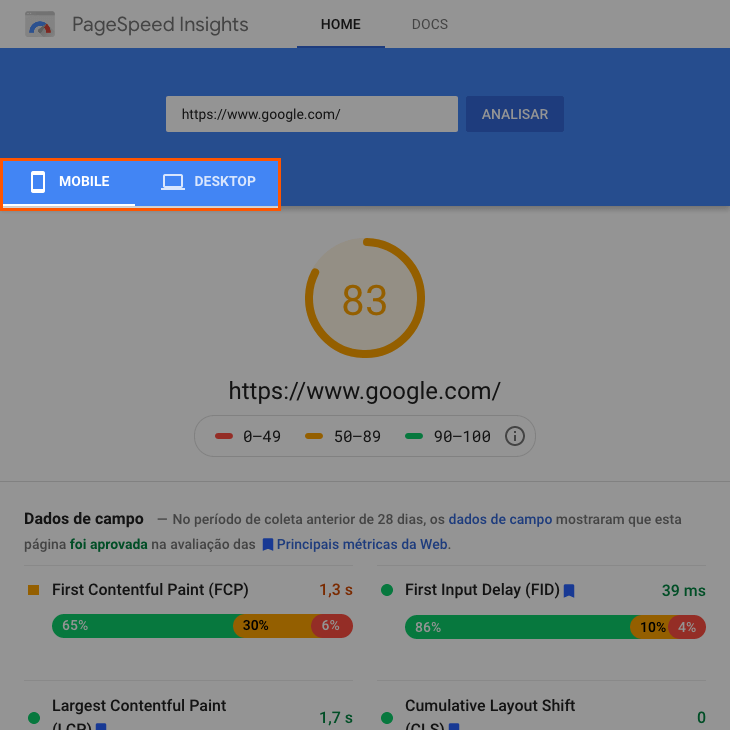Click the "First Input Delay (FID)" label
The height and width of the screenshot is (730, 730).
pyautogui.click(x=482, y=590)
